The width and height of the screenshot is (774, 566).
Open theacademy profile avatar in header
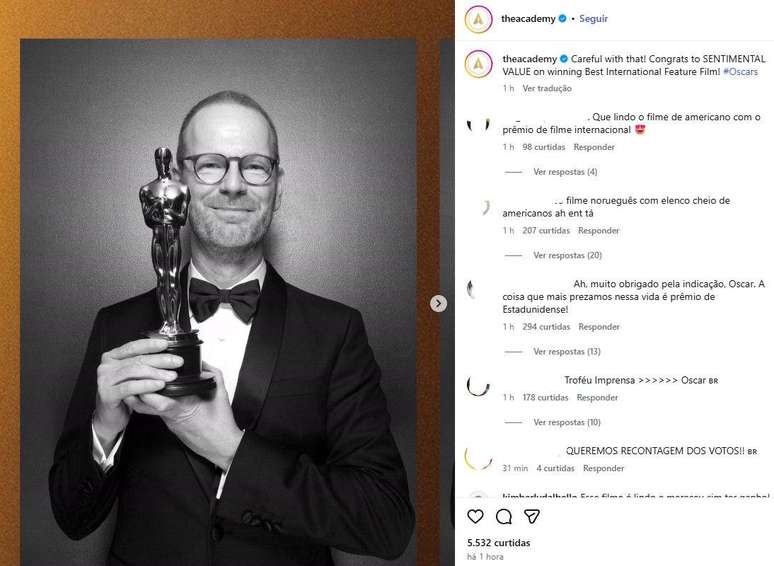click(x=478, y=19)
